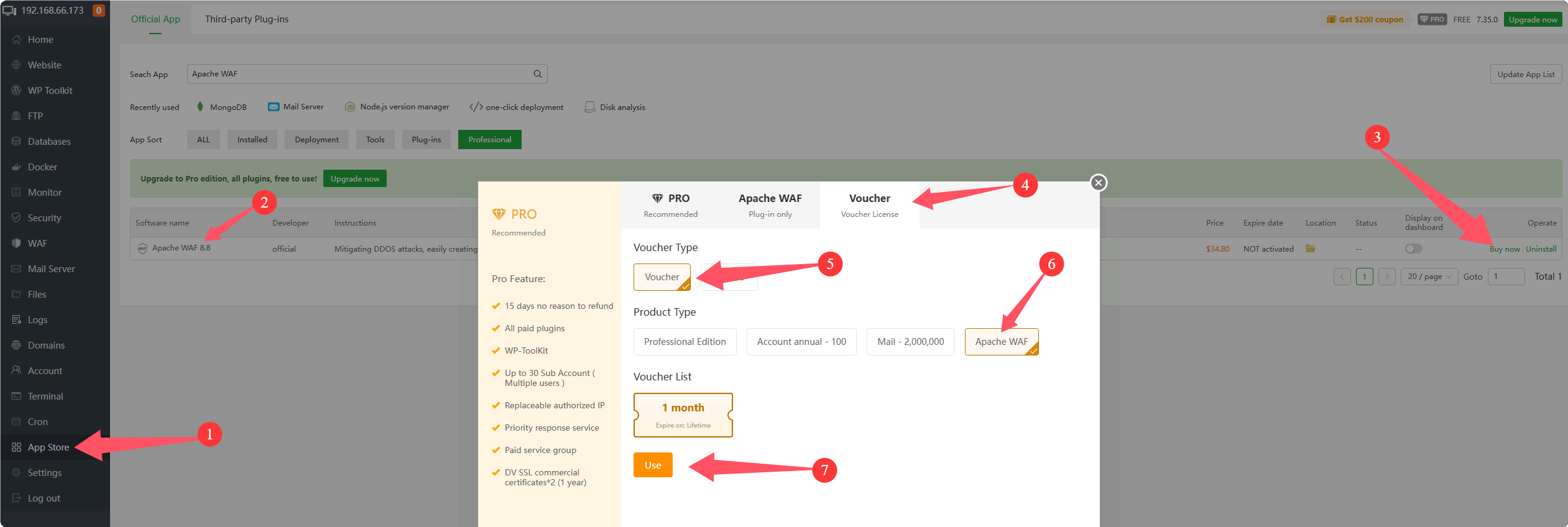Click the Files folder icon in sidebar
Image resolution: width=1568 pixels, height=527 pixels.
click(17, 295)
